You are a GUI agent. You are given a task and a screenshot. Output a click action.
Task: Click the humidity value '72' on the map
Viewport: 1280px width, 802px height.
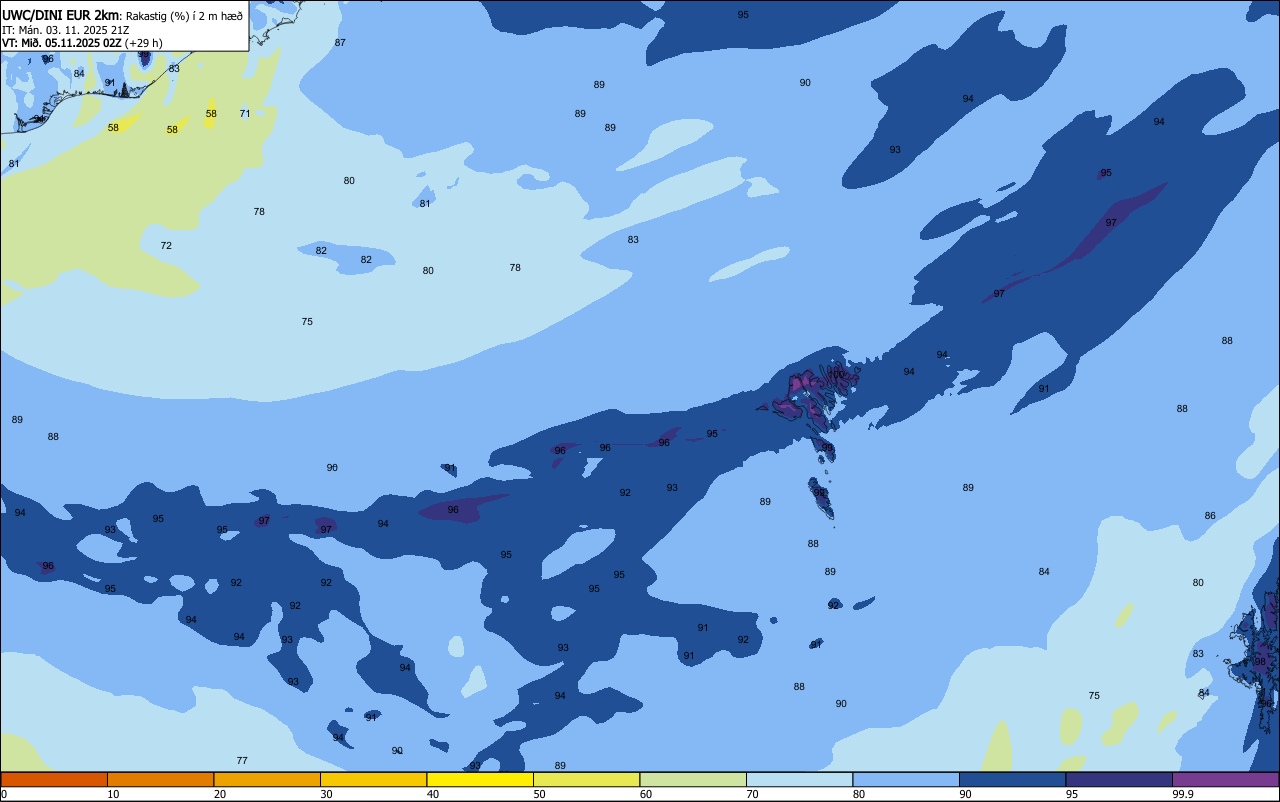(166, 246)
